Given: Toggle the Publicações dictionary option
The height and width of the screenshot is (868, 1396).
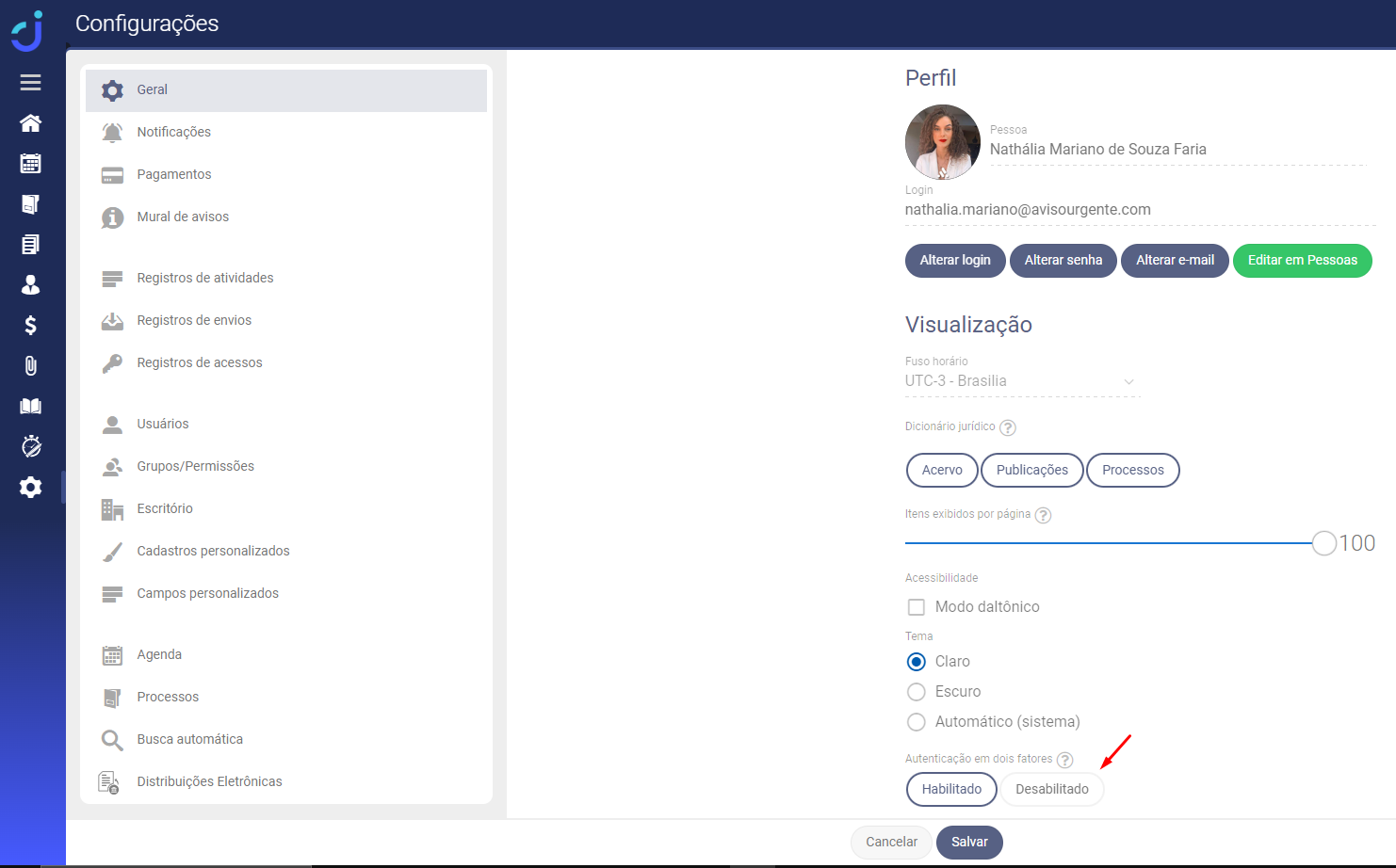Looking at the screenshot, I should (1031, 470).
